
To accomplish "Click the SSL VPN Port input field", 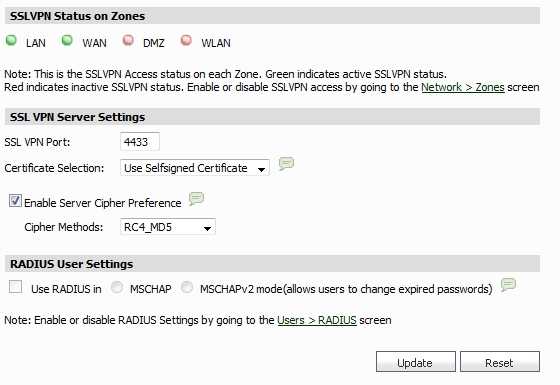I will [140, 142].
